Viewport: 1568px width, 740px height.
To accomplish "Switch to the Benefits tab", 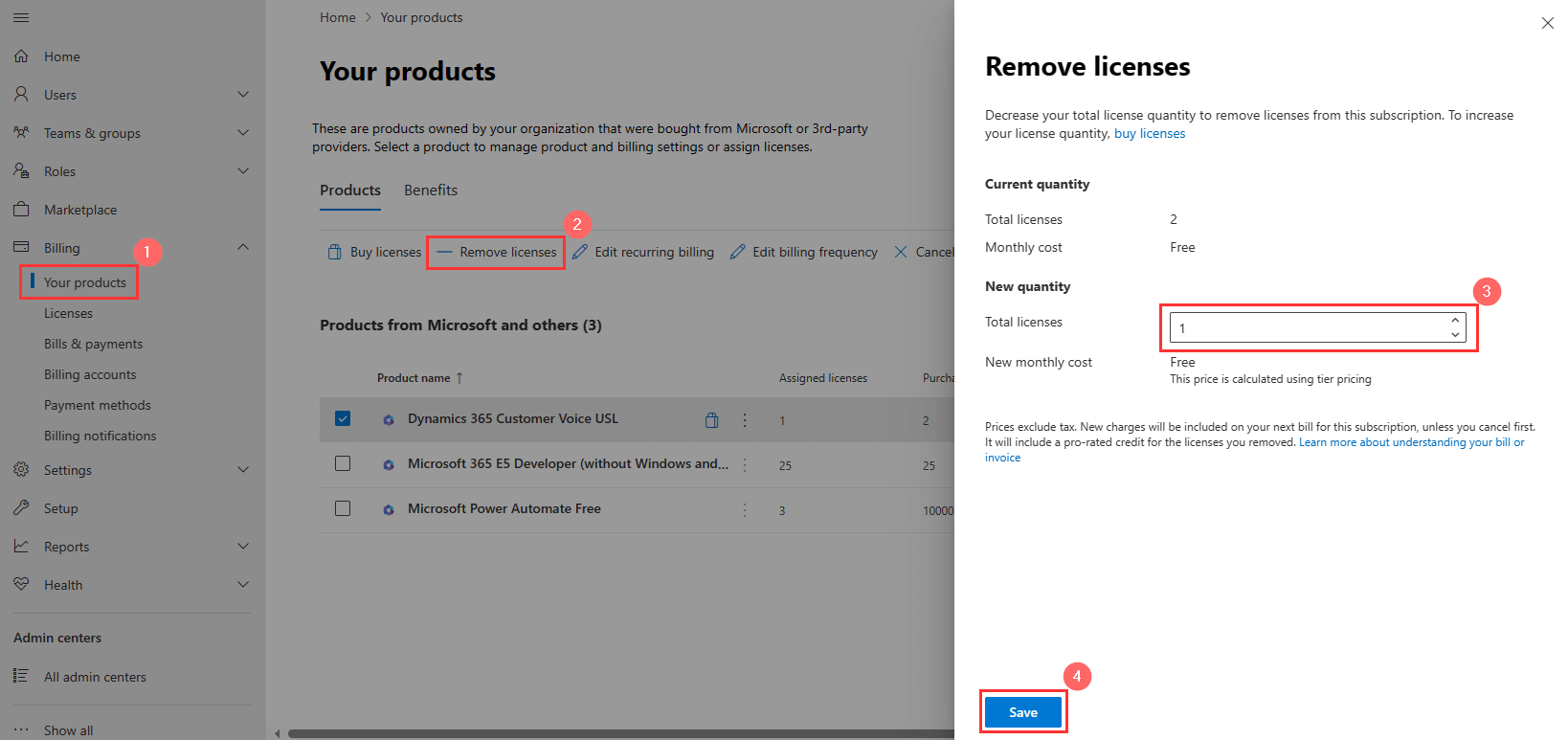I will [431, 191].
